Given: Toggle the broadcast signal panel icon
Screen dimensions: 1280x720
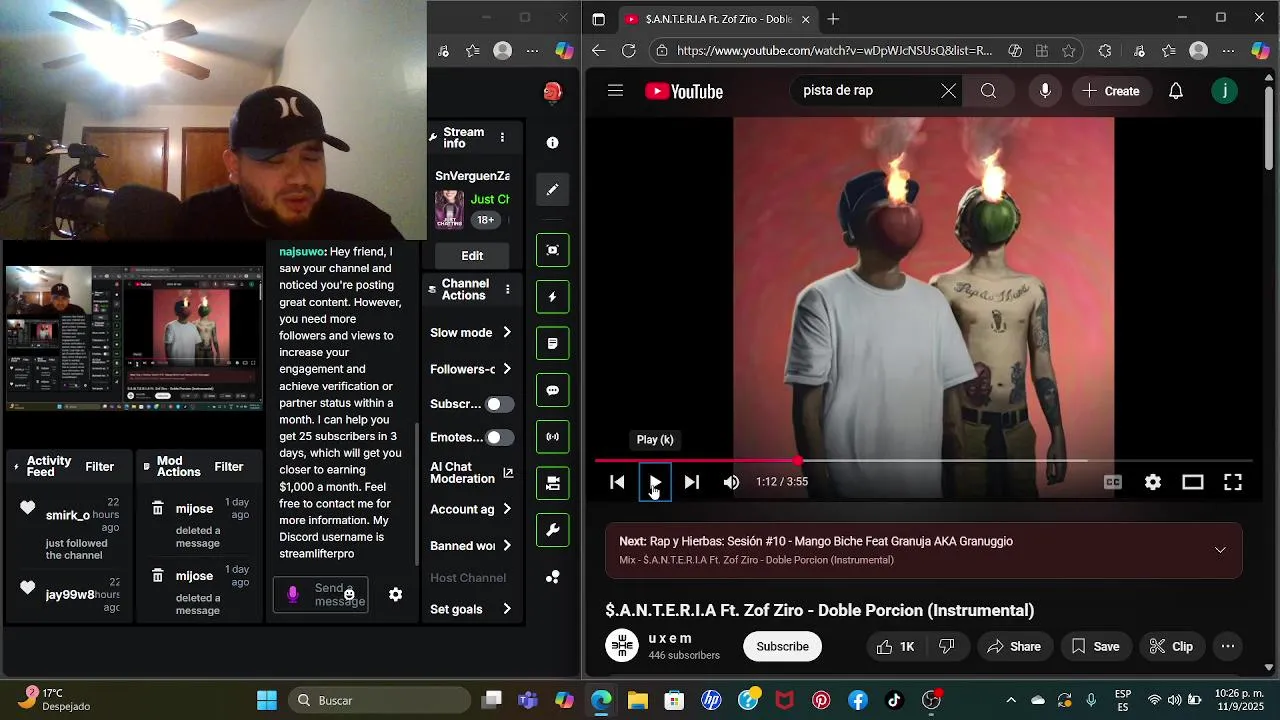Looking at the screenshot, I should point(552,437).
